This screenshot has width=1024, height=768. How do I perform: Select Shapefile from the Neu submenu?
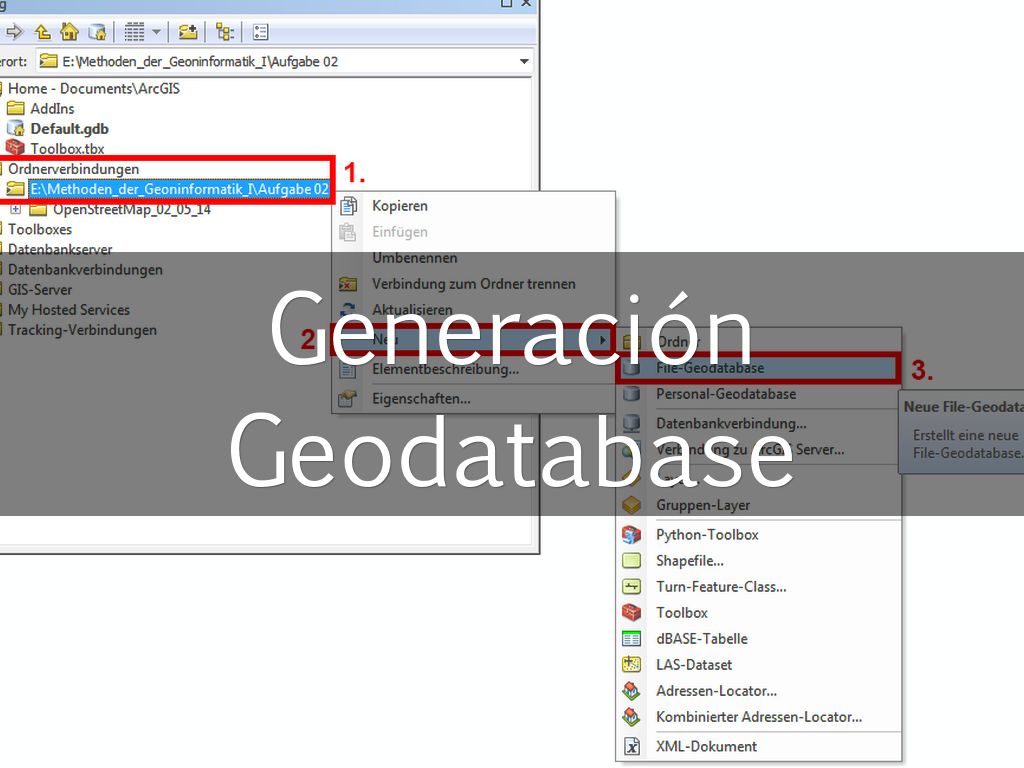689,561
